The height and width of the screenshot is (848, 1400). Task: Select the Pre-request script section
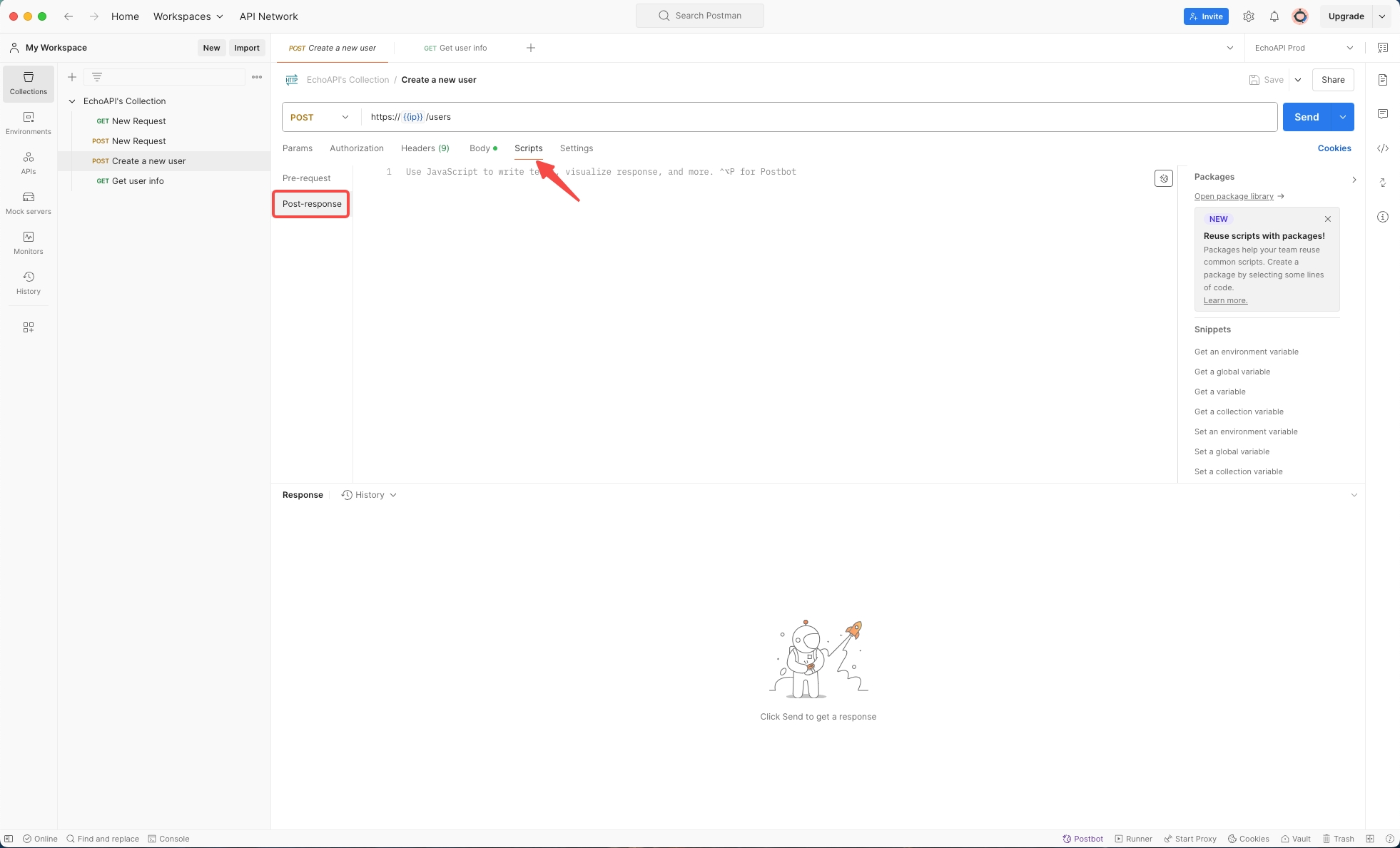[x=307, y=178]
